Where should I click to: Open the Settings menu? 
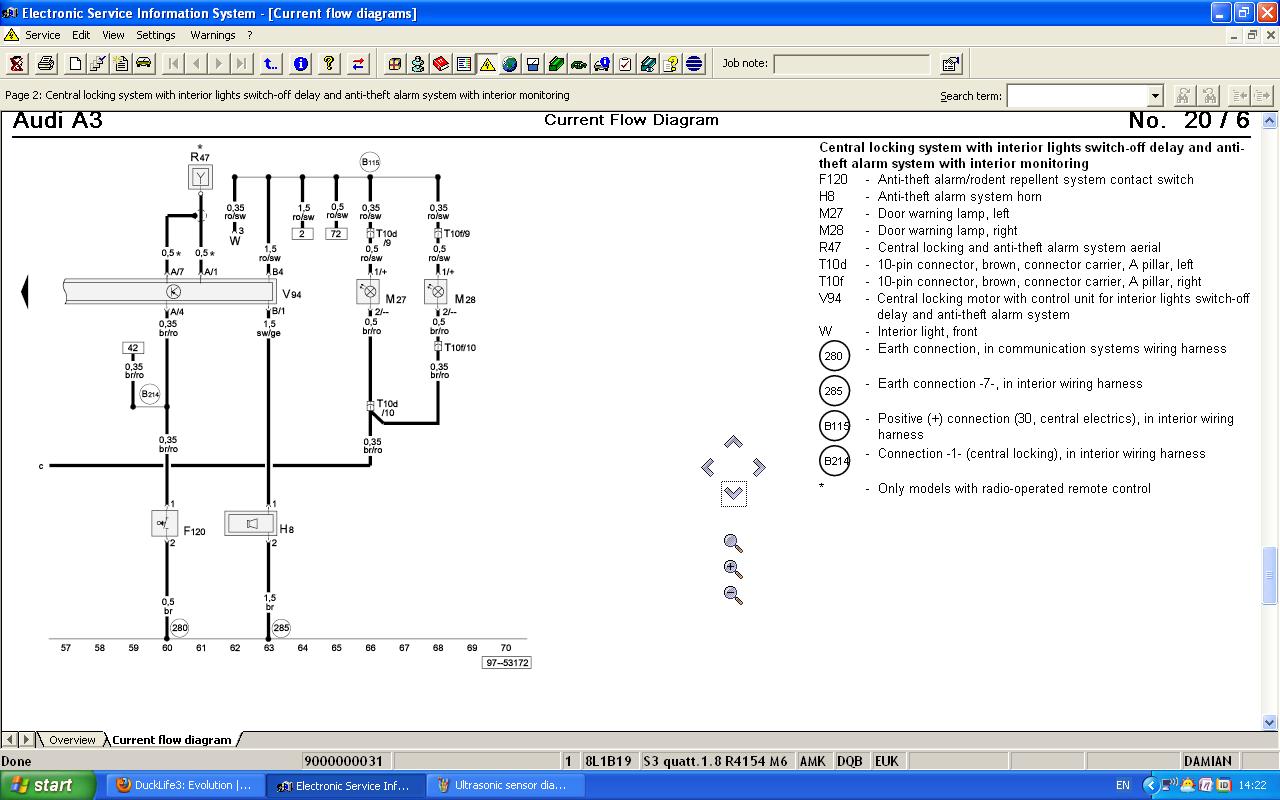[x=156, y=35]
